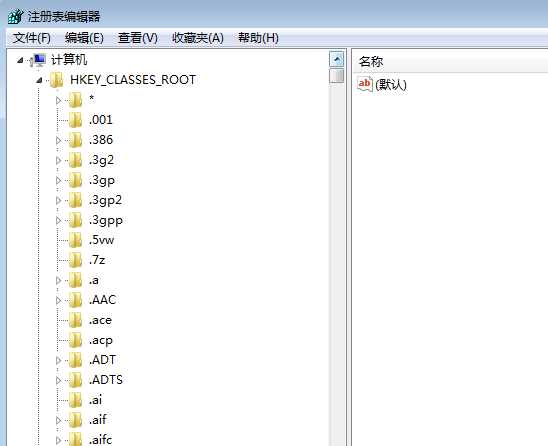
Task: Expand the .ADT key
Action: [x=58, y=360]
